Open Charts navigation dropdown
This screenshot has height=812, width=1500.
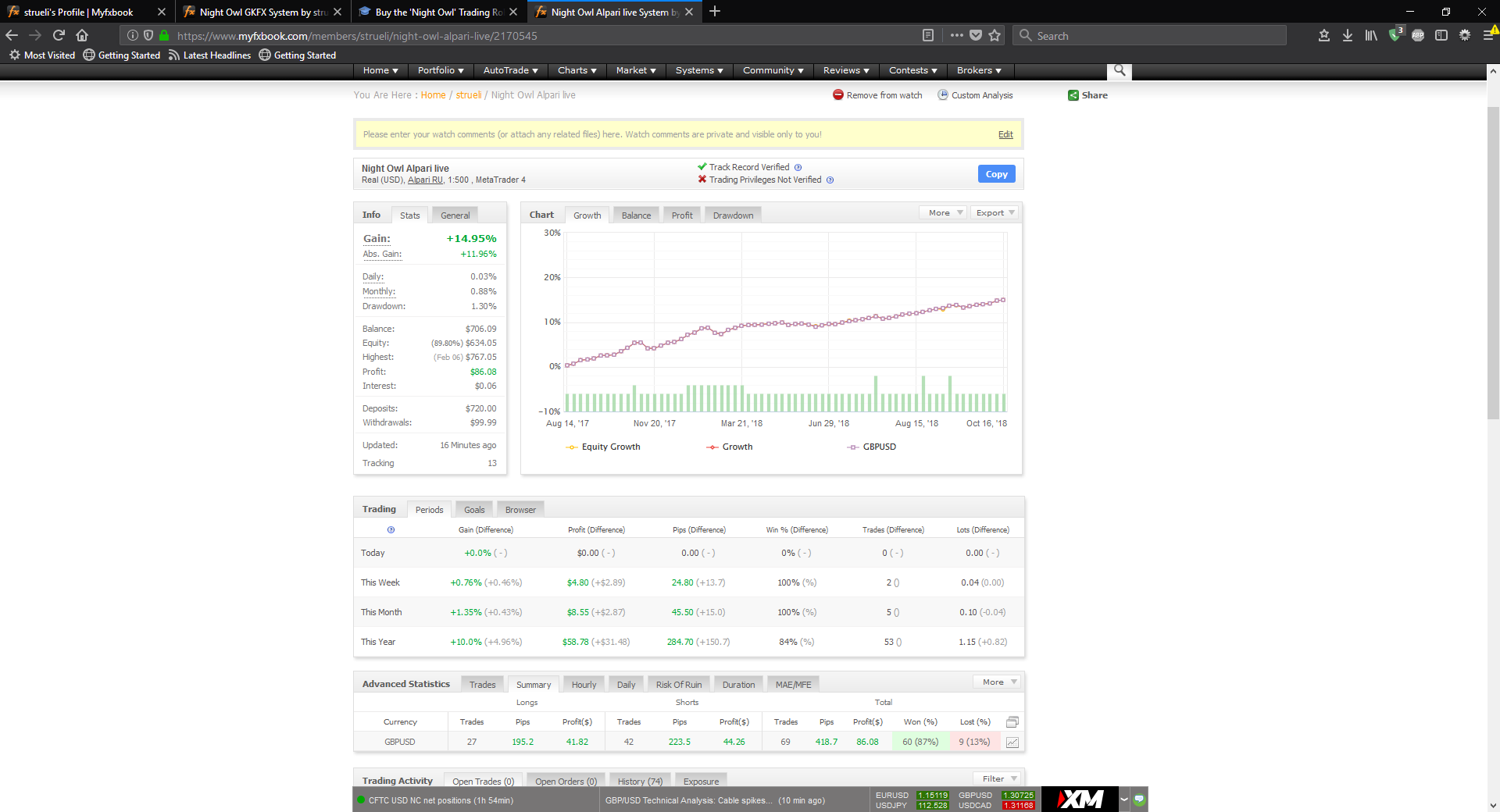click(577, 70)
